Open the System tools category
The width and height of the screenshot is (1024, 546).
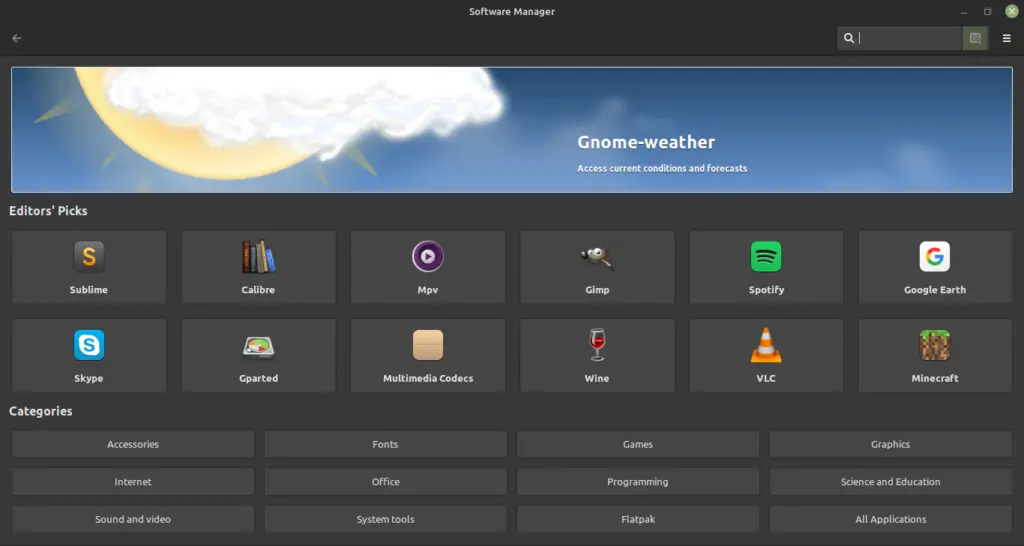pos(385,519)
